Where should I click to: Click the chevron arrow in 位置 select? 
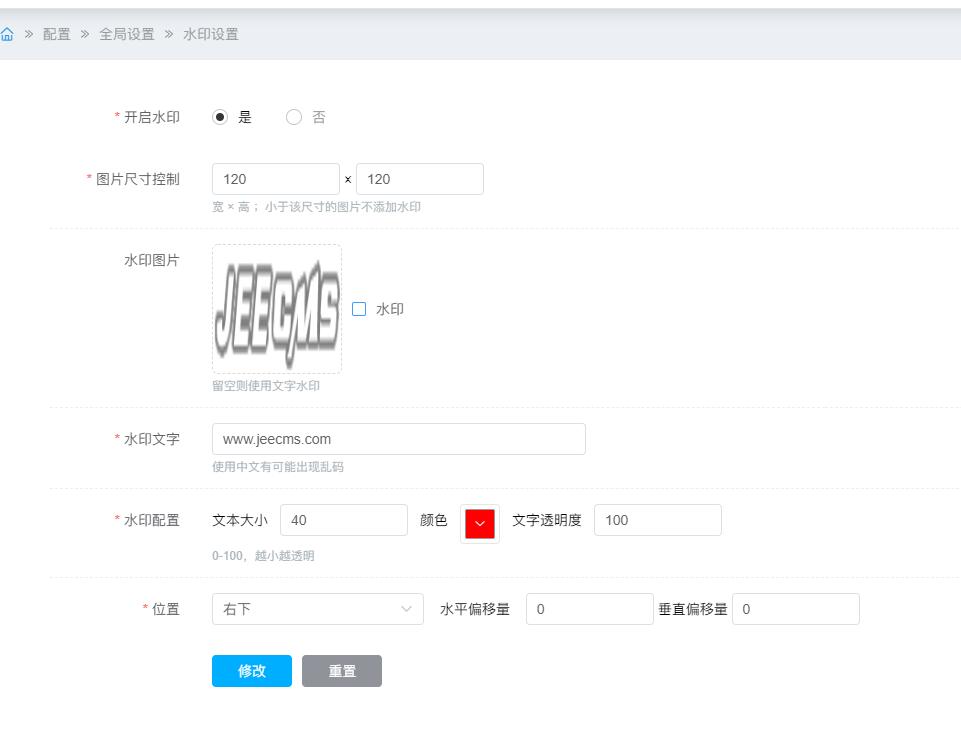coord(406,609)
